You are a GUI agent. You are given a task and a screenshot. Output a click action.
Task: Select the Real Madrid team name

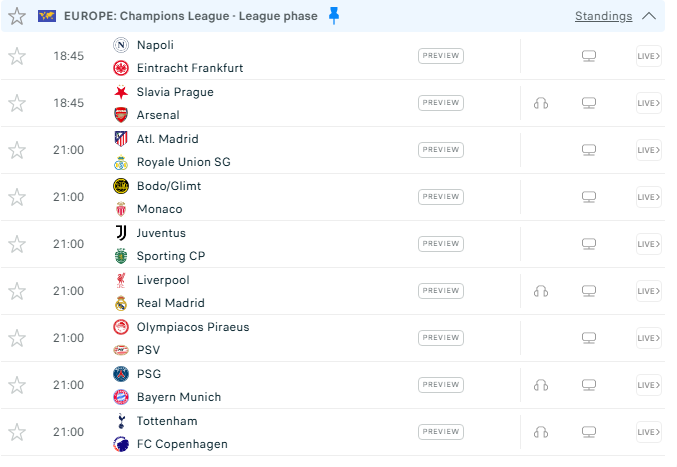[170, 303]
